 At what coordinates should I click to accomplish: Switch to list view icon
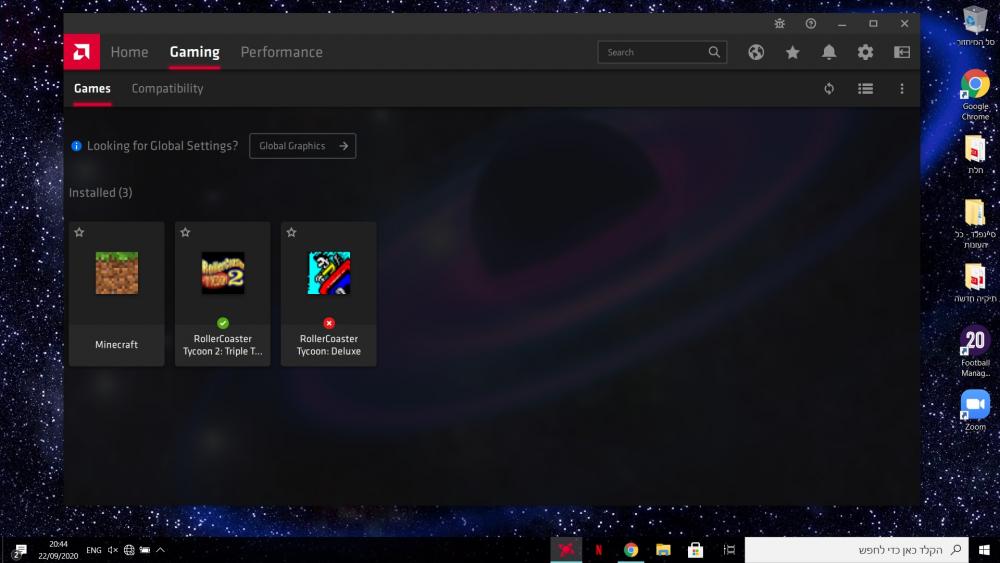coord(865,89)
